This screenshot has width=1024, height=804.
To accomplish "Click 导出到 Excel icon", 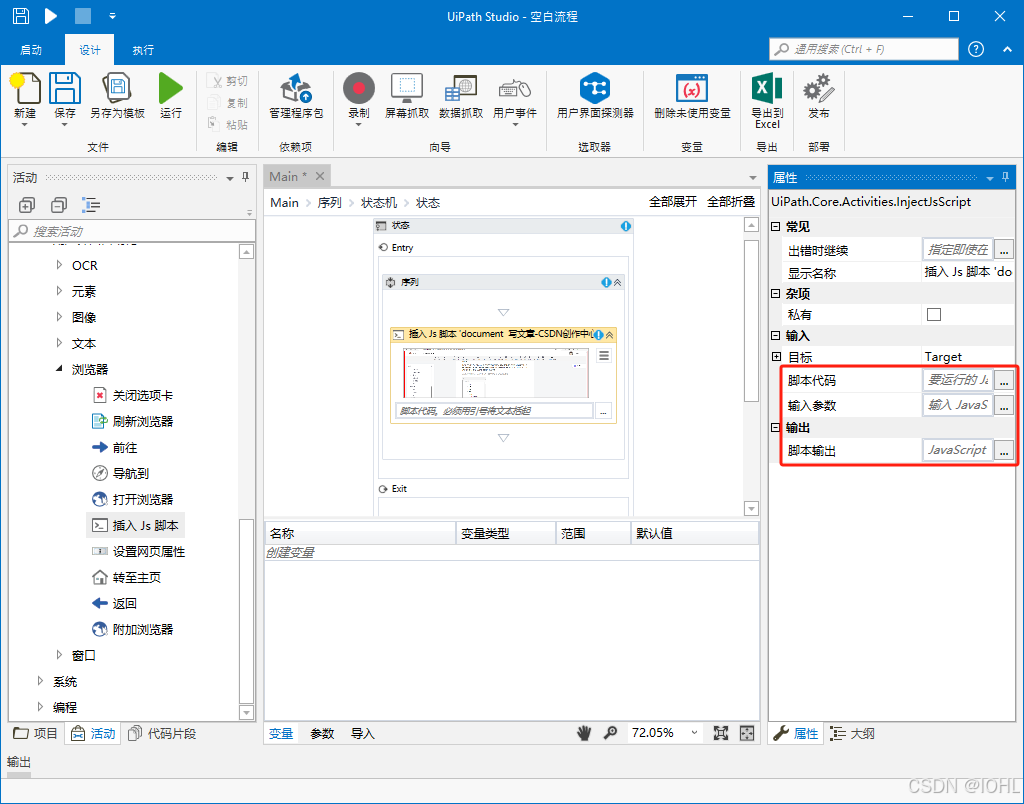I will tap(767, 88).
